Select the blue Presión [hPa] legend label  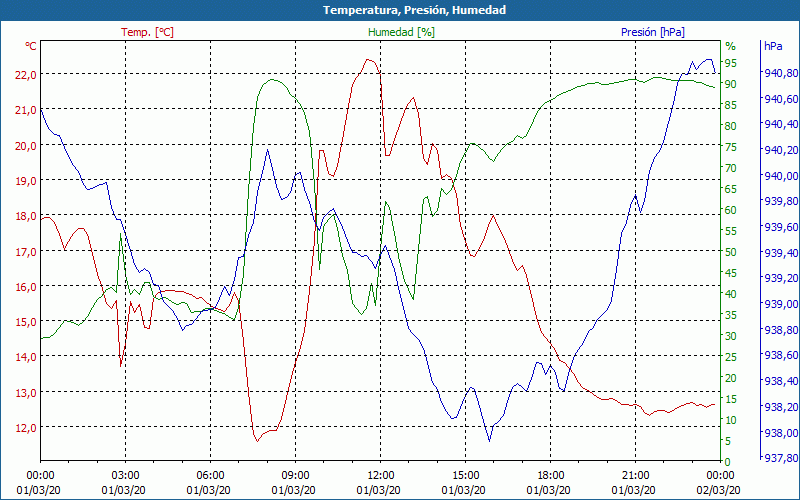pyautogui.click(x=653, y=32)
